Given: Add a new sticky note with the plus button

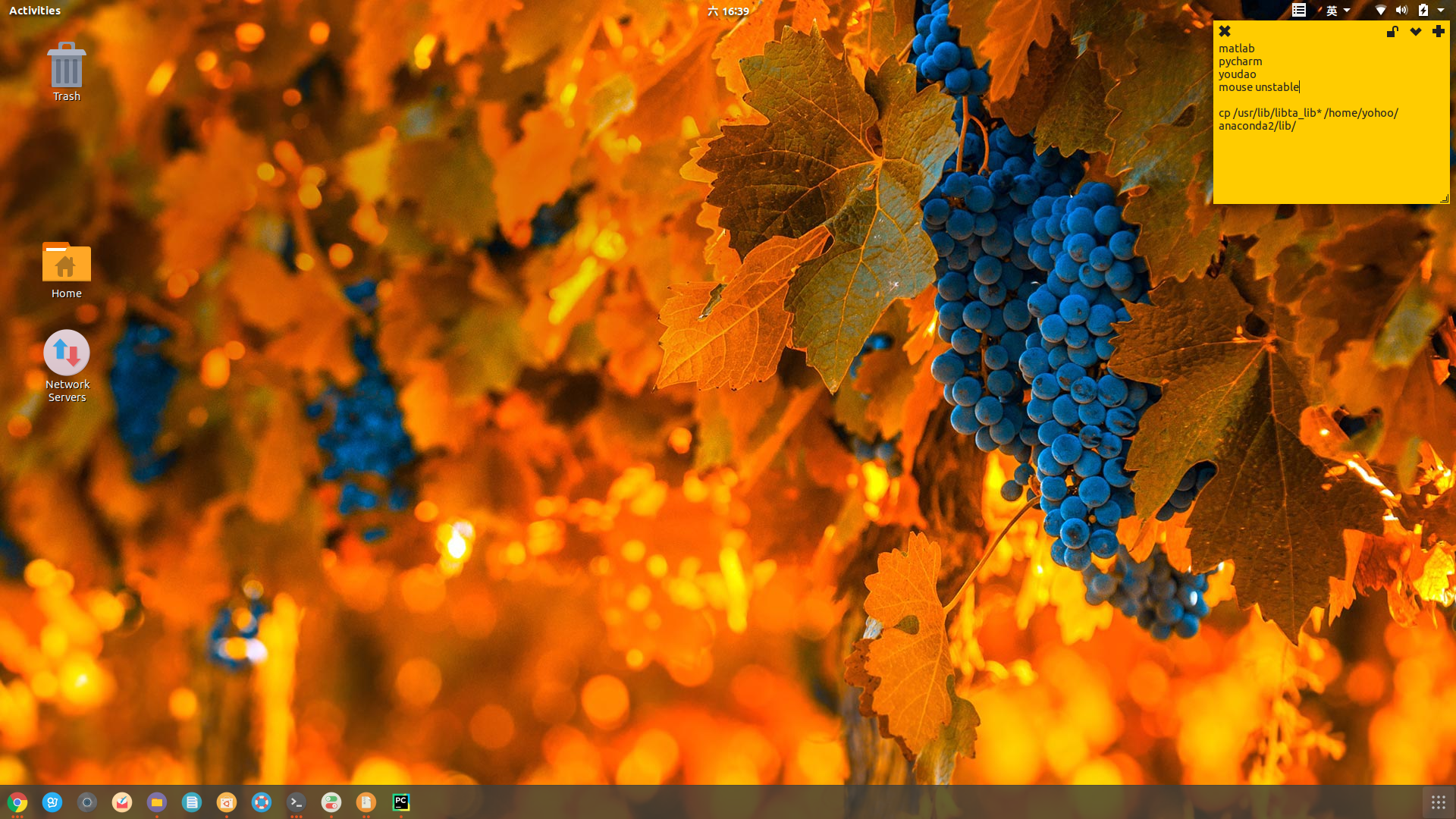Looking at the screenshot, I should (1439, 32).
